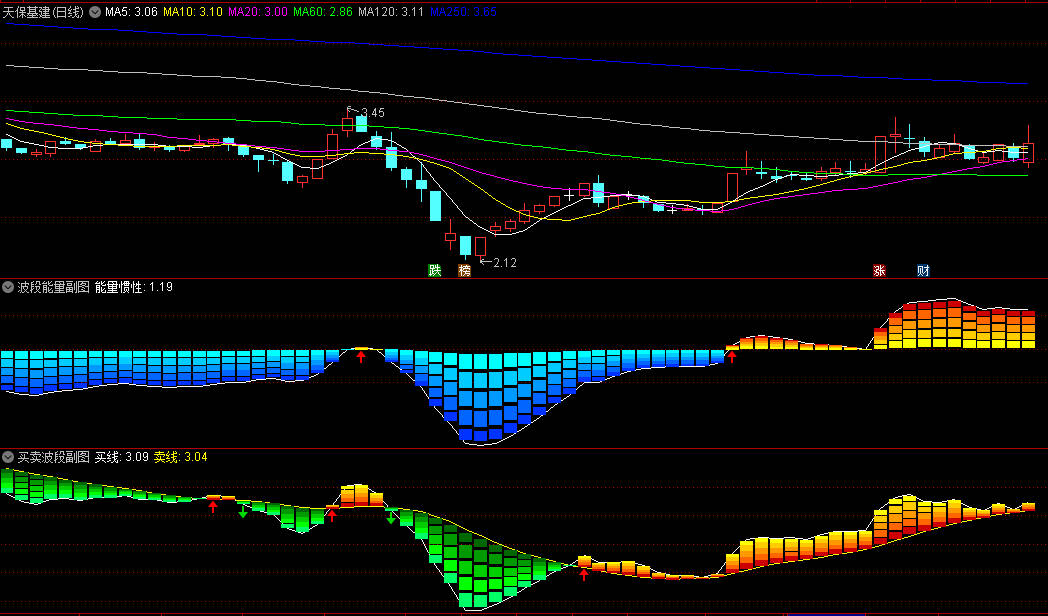
Task: Click the 2.12 low price label
Action: point(505,263)
